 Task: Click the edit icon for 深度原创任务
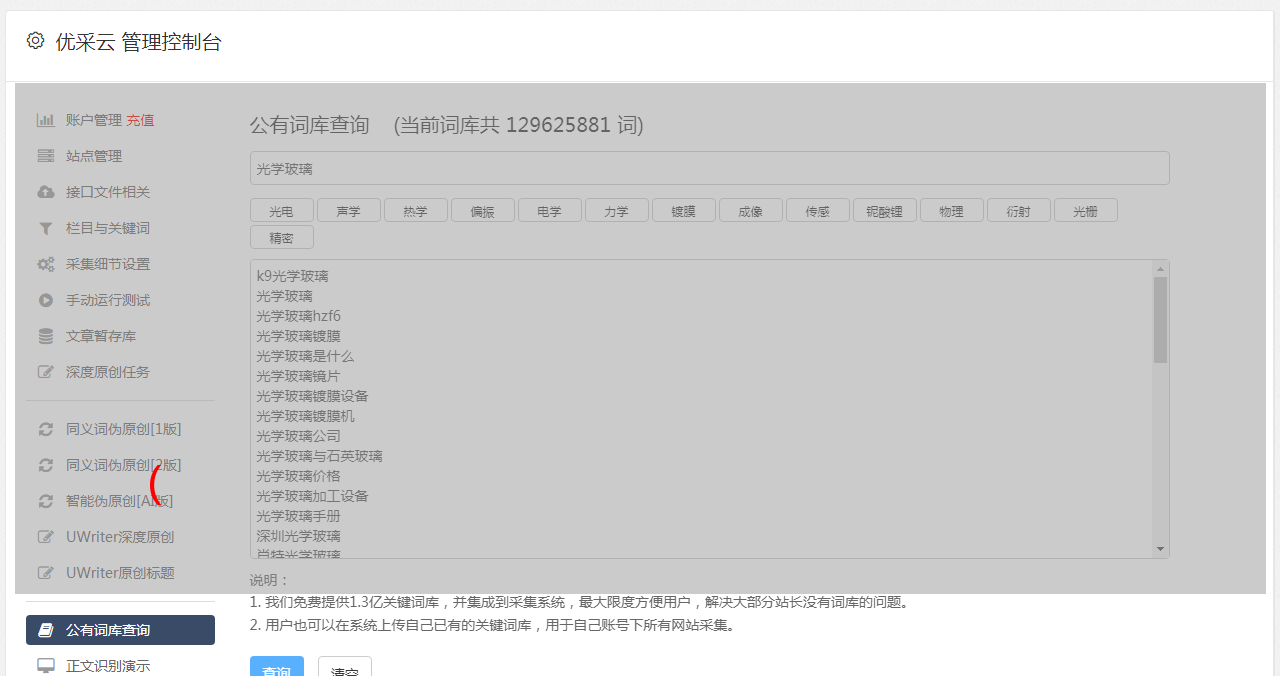tap(46, 372)
